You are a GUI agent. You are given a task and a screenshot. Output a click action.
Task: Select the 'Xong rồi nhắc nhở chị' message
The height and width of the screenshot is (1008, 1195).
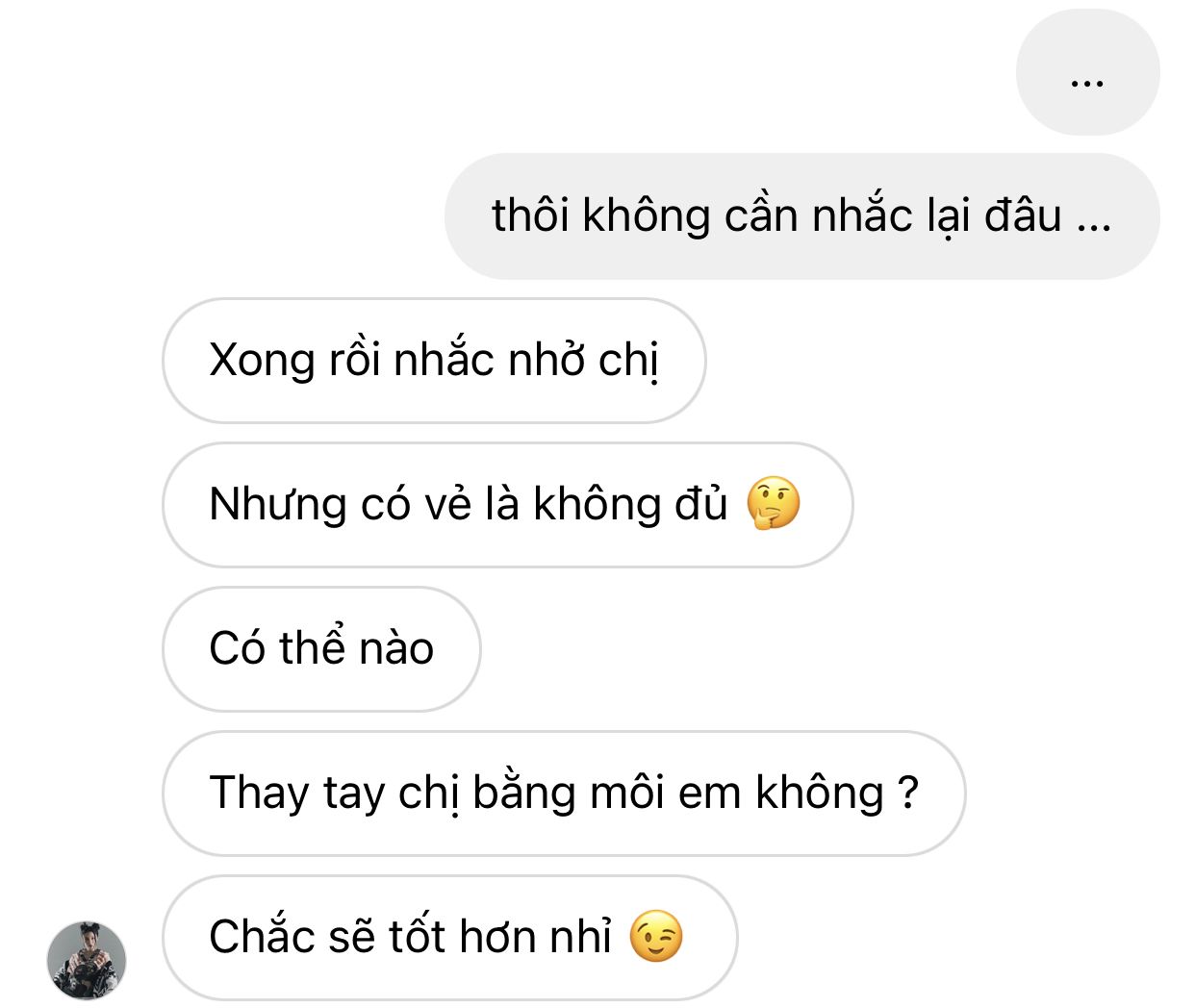coord(434,361)
